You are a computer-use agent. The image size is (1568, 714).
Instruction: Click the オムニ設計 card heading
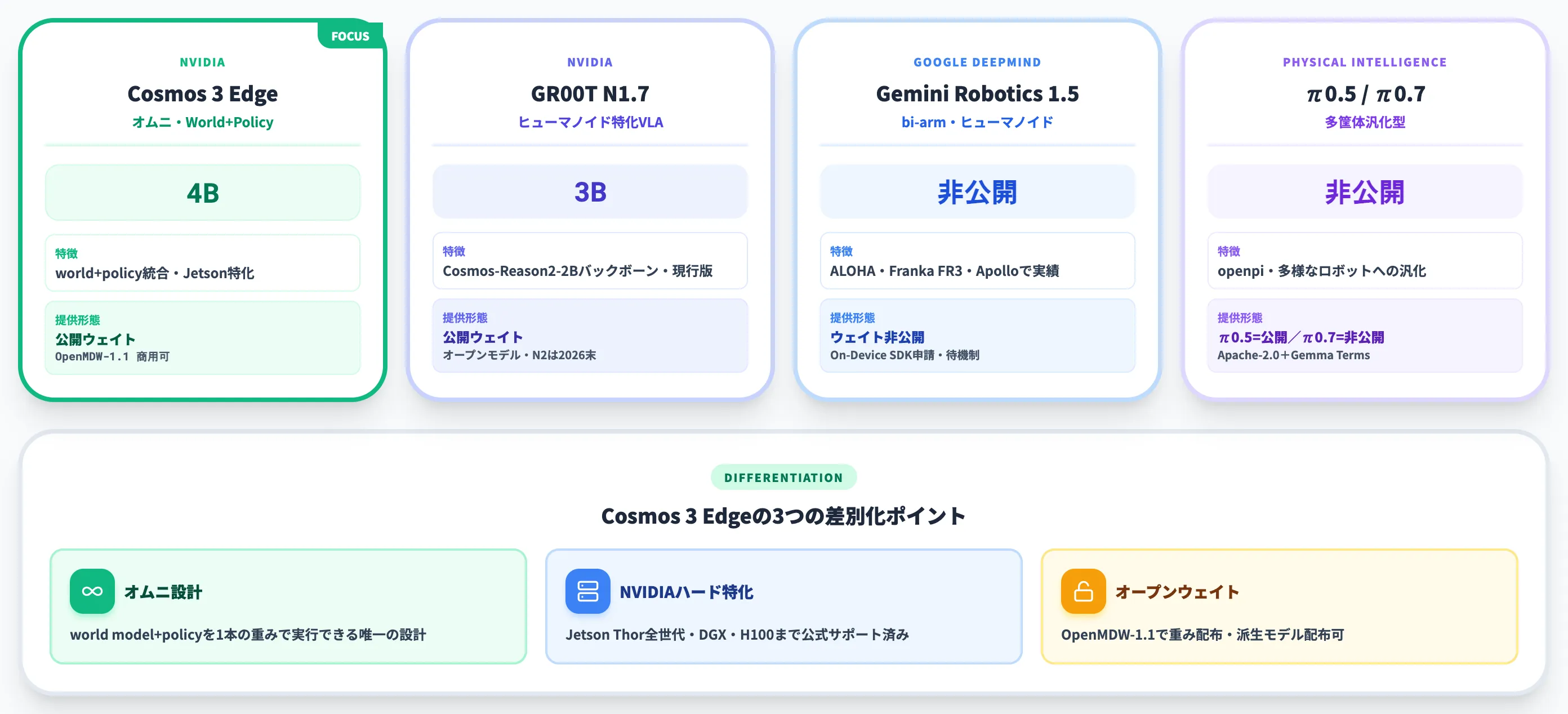click(163, 592)
